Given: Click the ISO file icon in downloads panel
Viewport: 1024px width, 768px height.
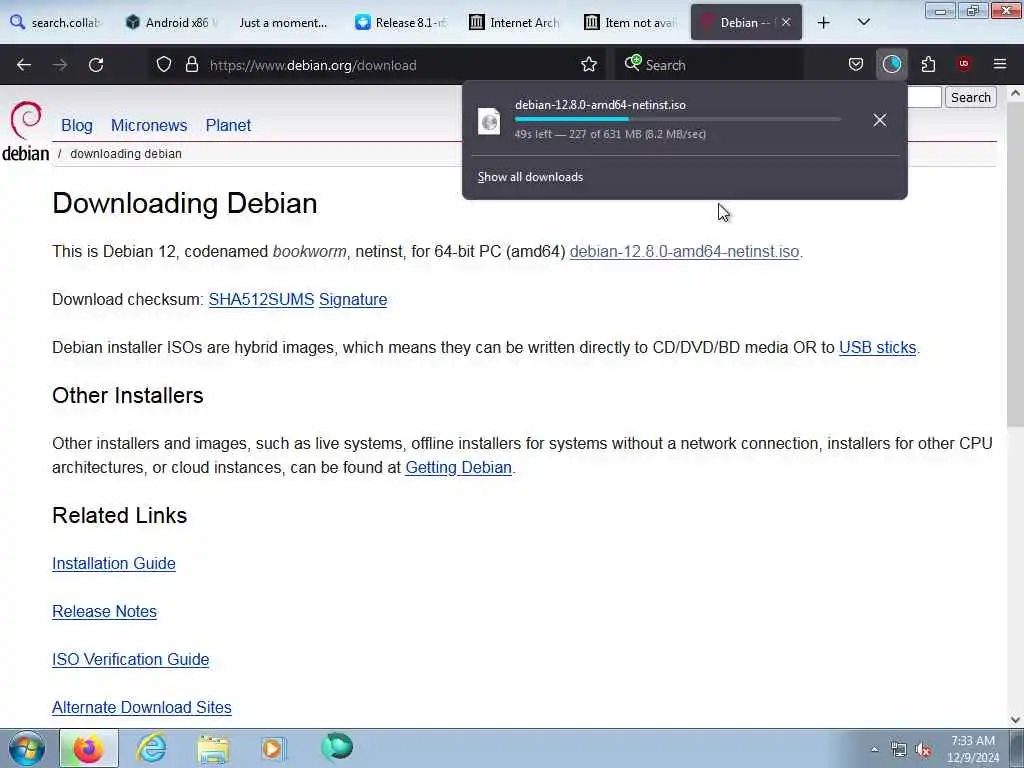Looking at the screenshot, I should pos(489,121).
